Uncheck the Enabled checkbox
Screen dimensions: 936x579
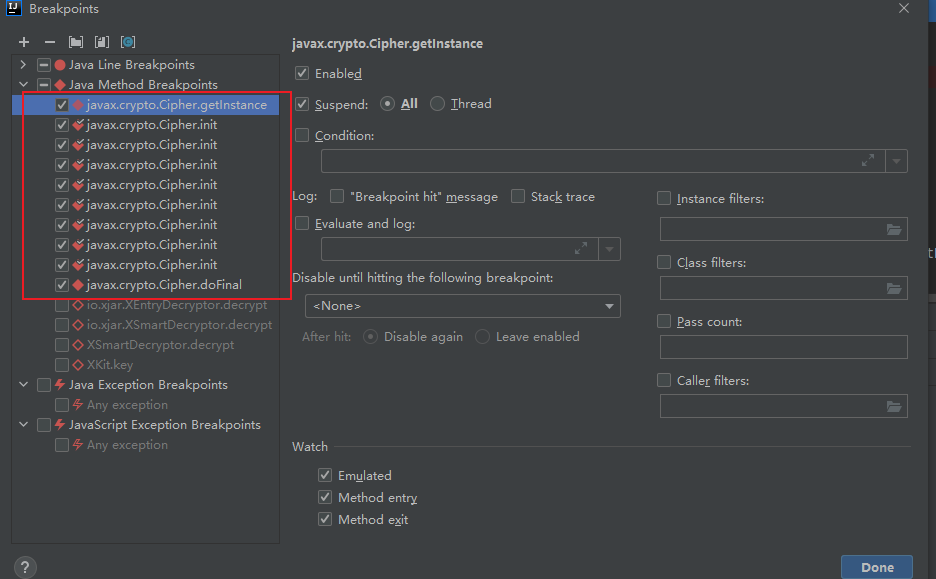tap(302, 74)
